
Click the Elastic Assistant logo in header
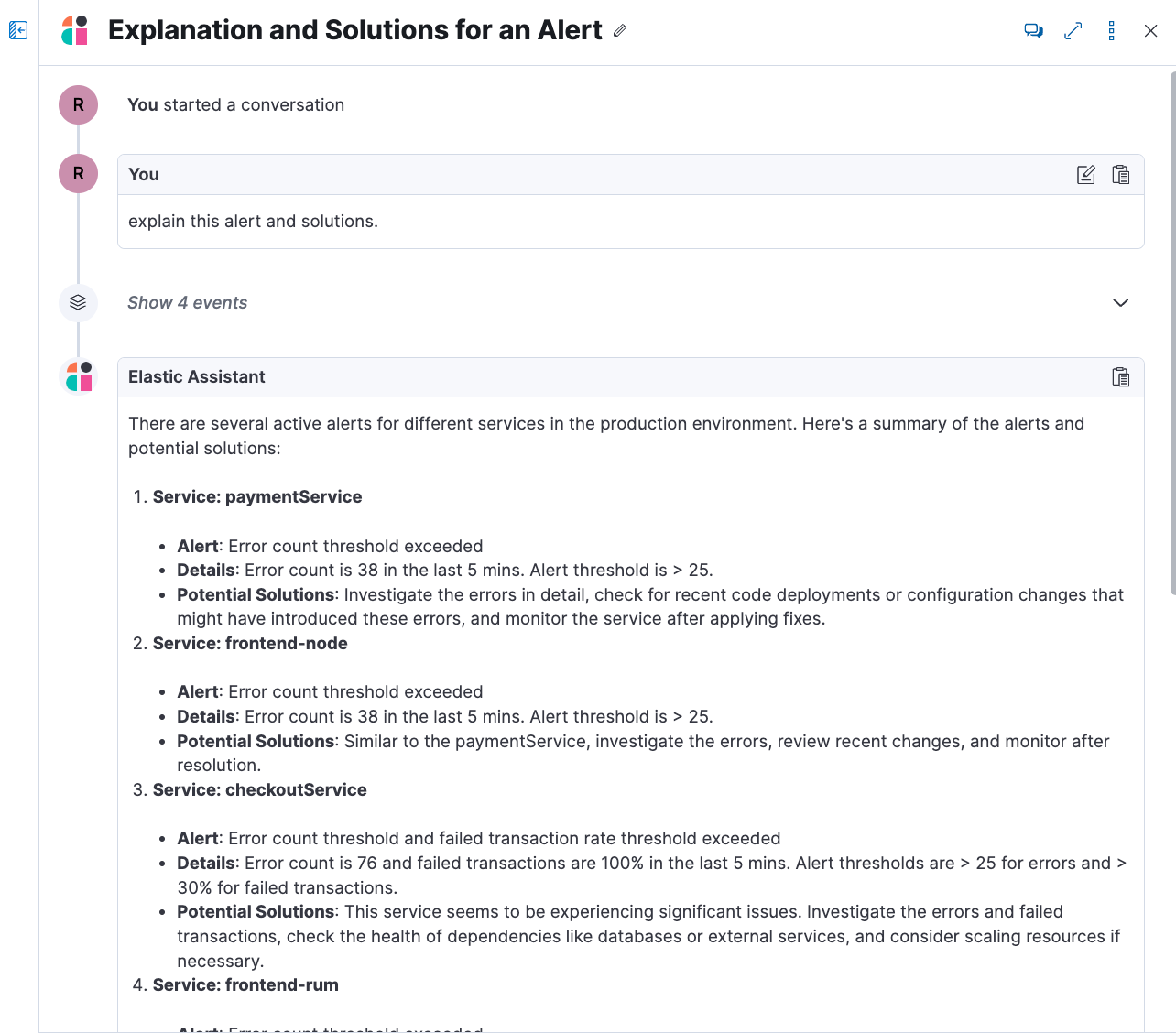point(75,30)
